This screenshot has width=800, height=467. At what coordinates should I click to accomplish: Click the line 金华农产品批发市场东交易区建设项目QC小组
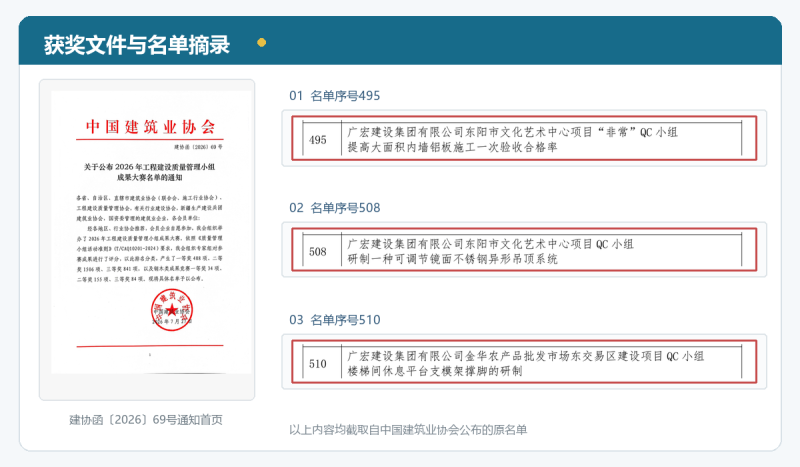[x=526, y=356]
